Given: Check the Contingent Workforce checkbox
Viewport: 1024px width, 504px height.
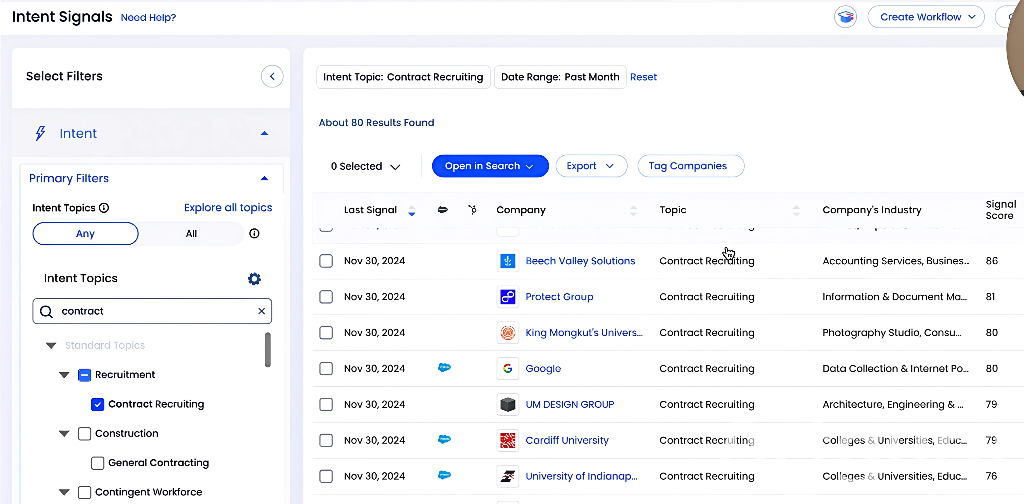Looking at the screenshot, I should [84, 493].
